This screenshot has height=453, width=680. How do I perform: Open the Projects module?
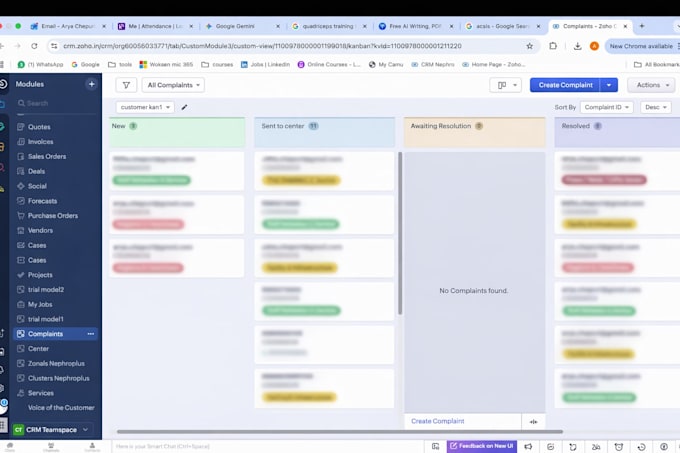point(40,275)
